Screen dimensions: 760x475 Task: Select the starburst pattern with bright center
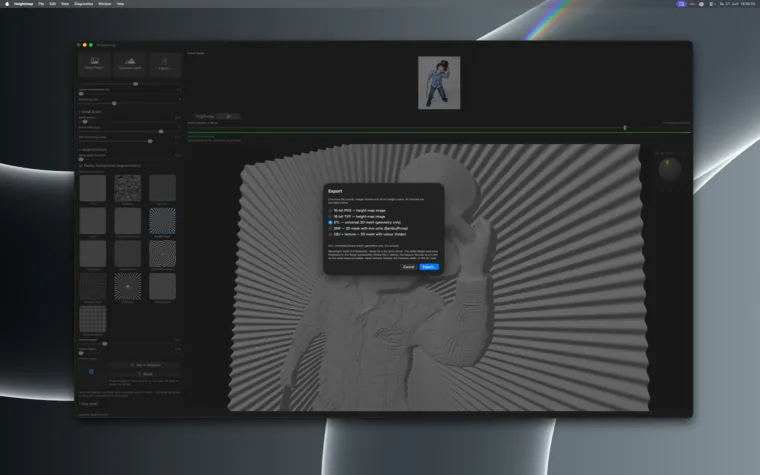click(127, 286)
